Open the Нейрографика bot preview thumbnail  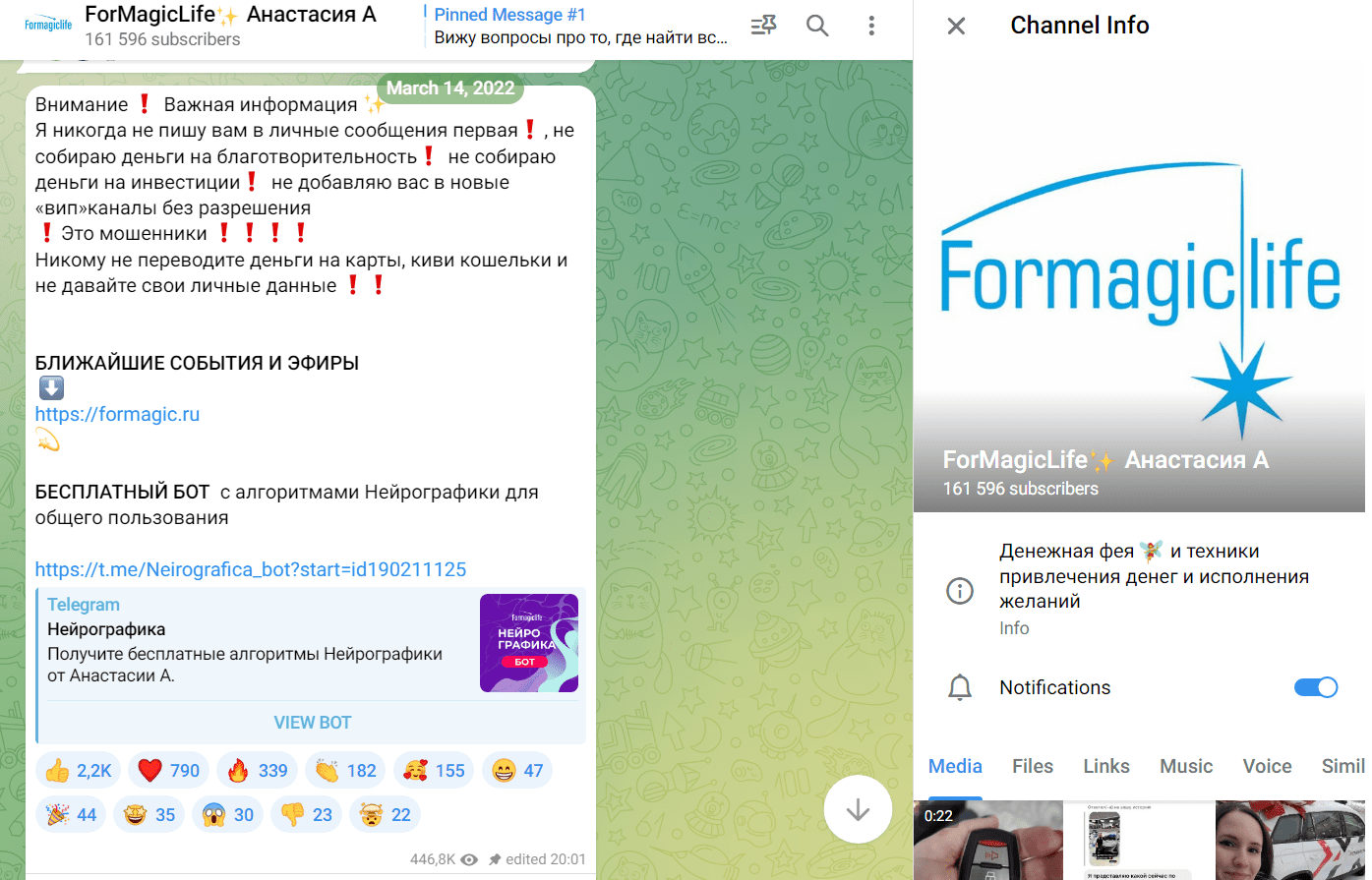(x=529, y=643)
